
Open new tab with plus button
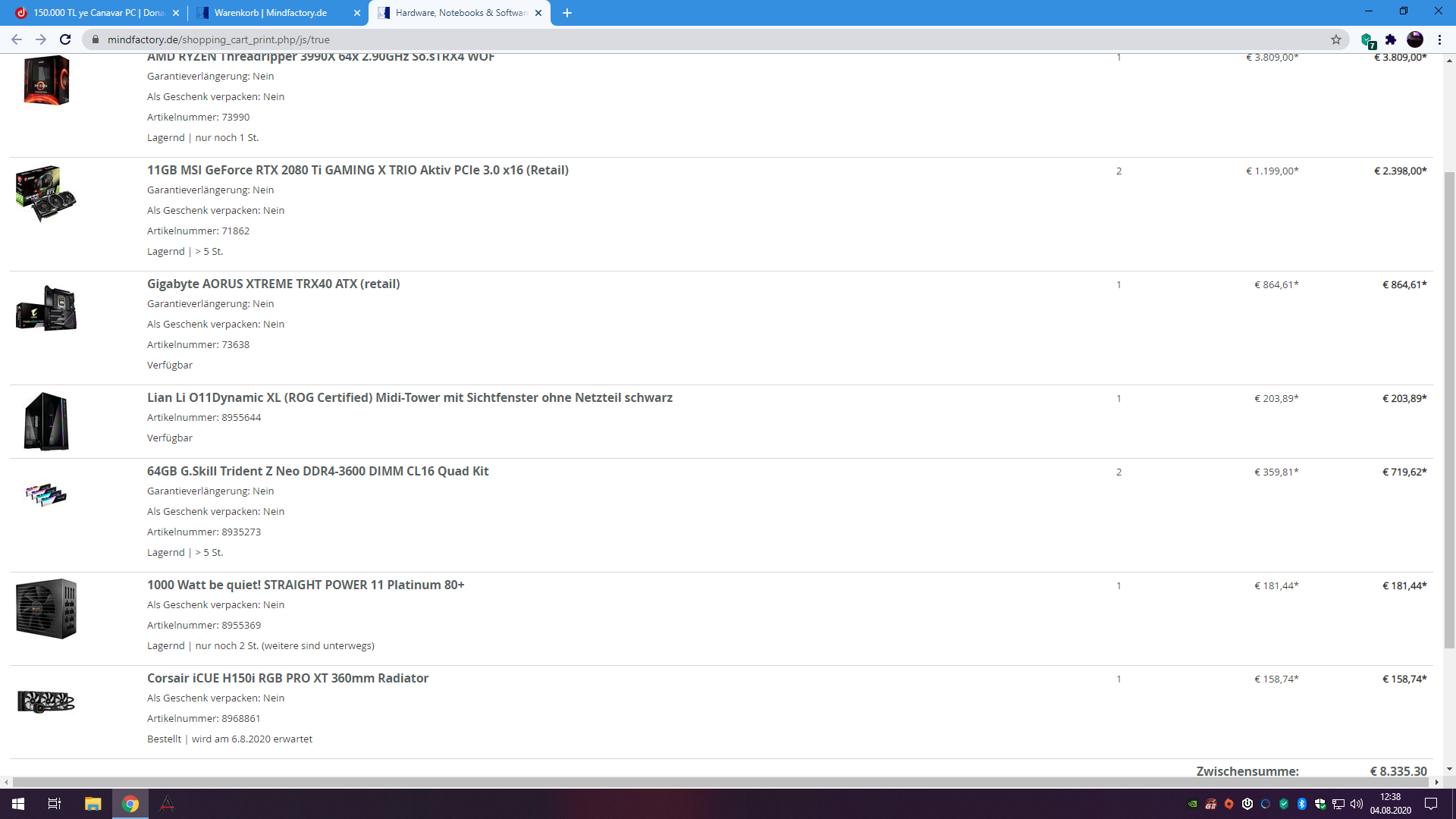click(567, 13)
